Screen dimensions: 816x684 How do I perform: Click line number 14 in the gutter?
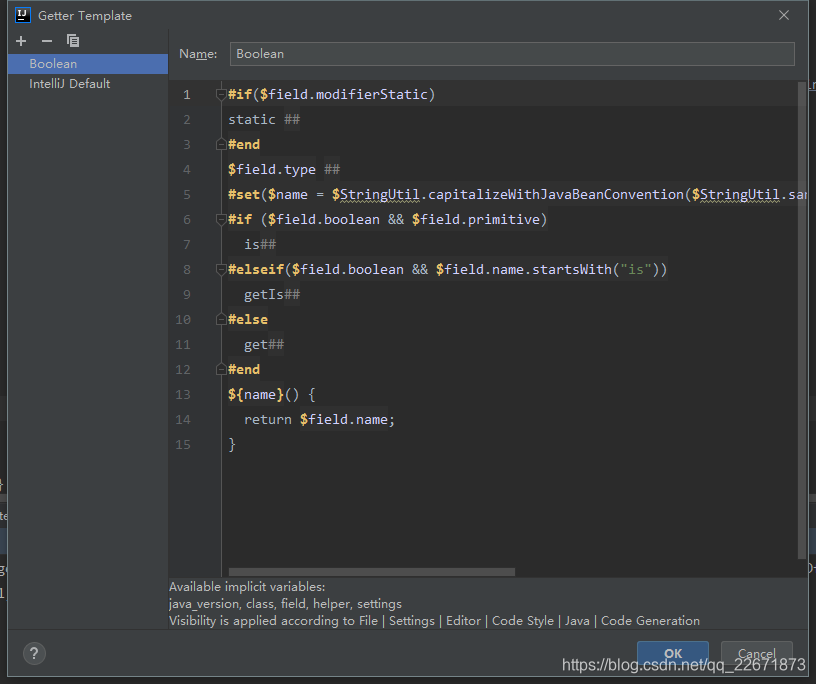click(183, 419)
